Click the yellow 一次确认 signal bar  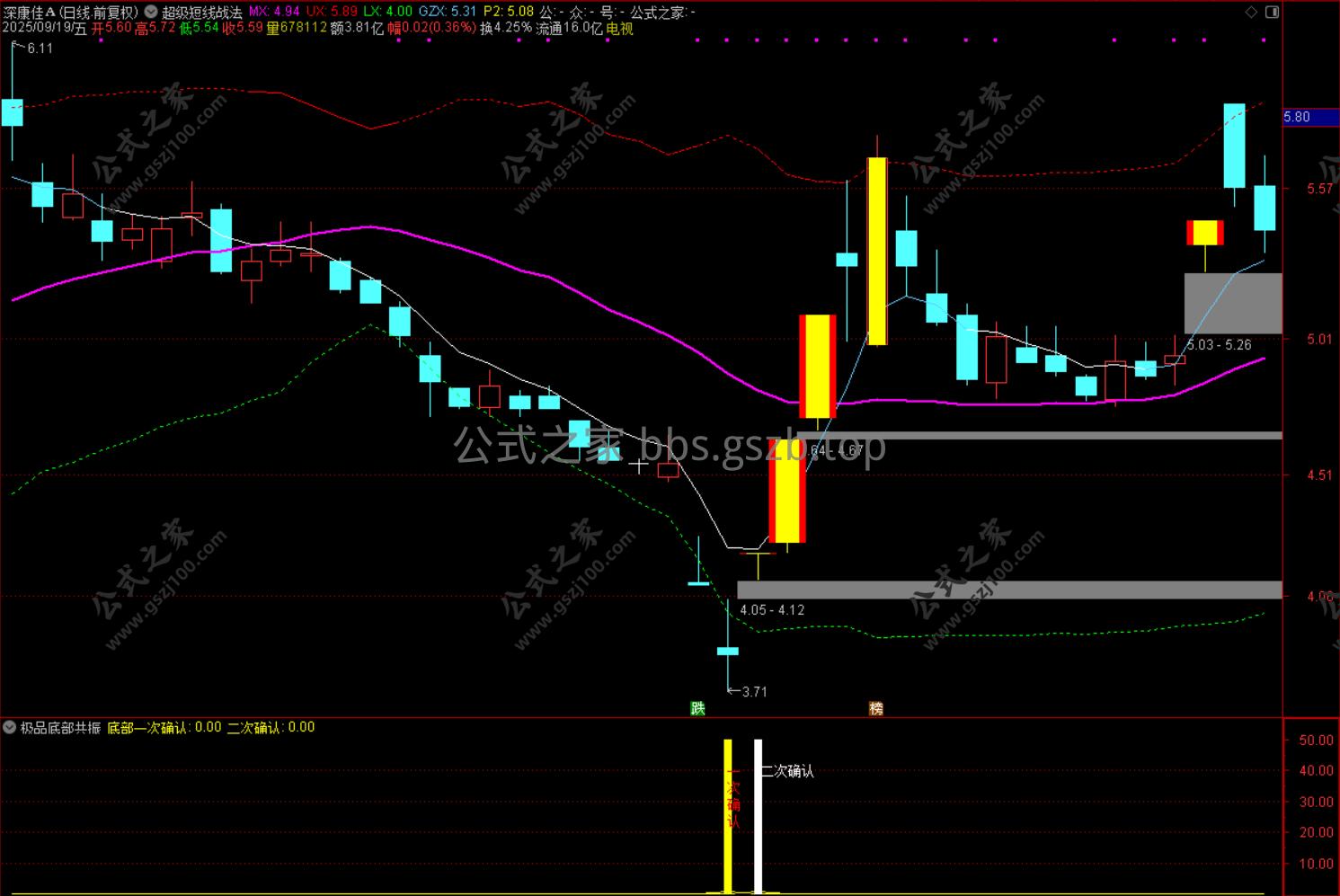(728, 816)
